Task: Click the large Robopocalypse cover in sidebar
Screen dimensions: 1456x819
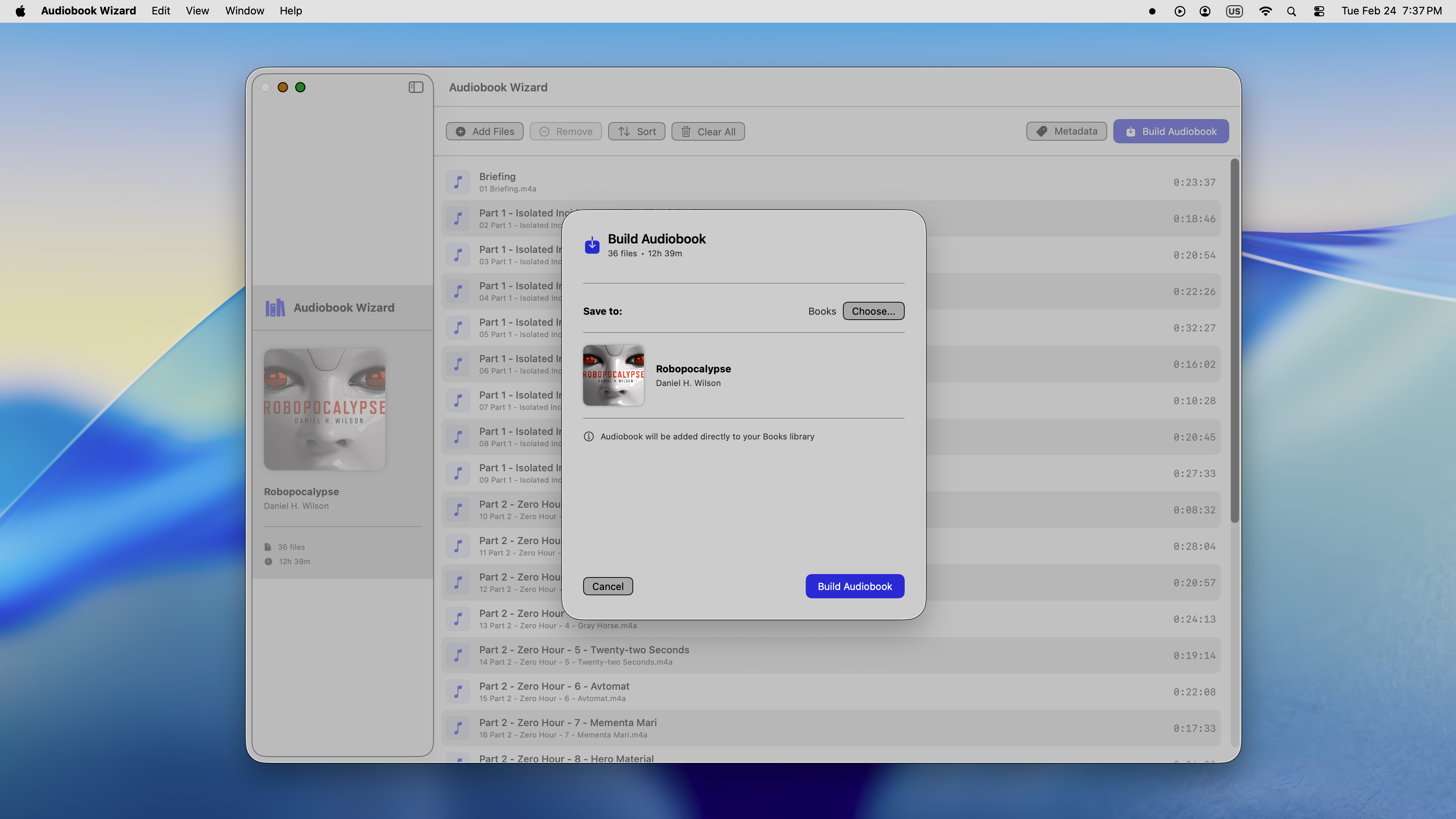Action: (325, 409)
